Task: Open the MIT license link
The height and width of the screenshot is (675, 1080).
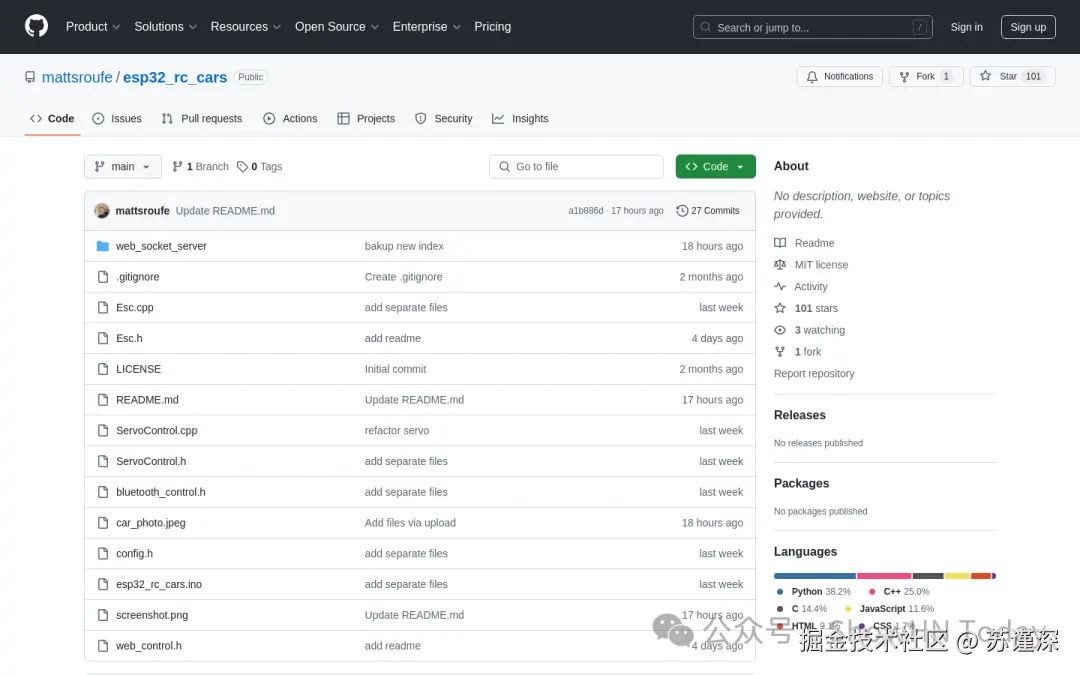Action: pyautogui.click(x=811, y=264)
